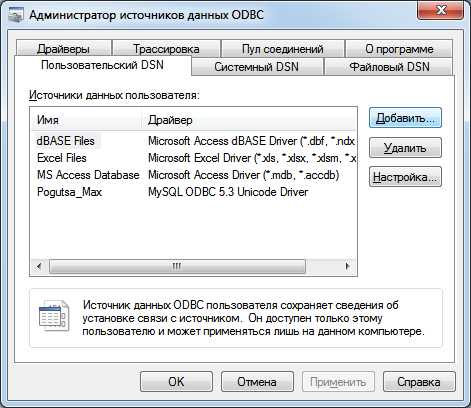Open the Пул соединений tab
The width and height of the screenshot is (471, 408).
(283, 49)
